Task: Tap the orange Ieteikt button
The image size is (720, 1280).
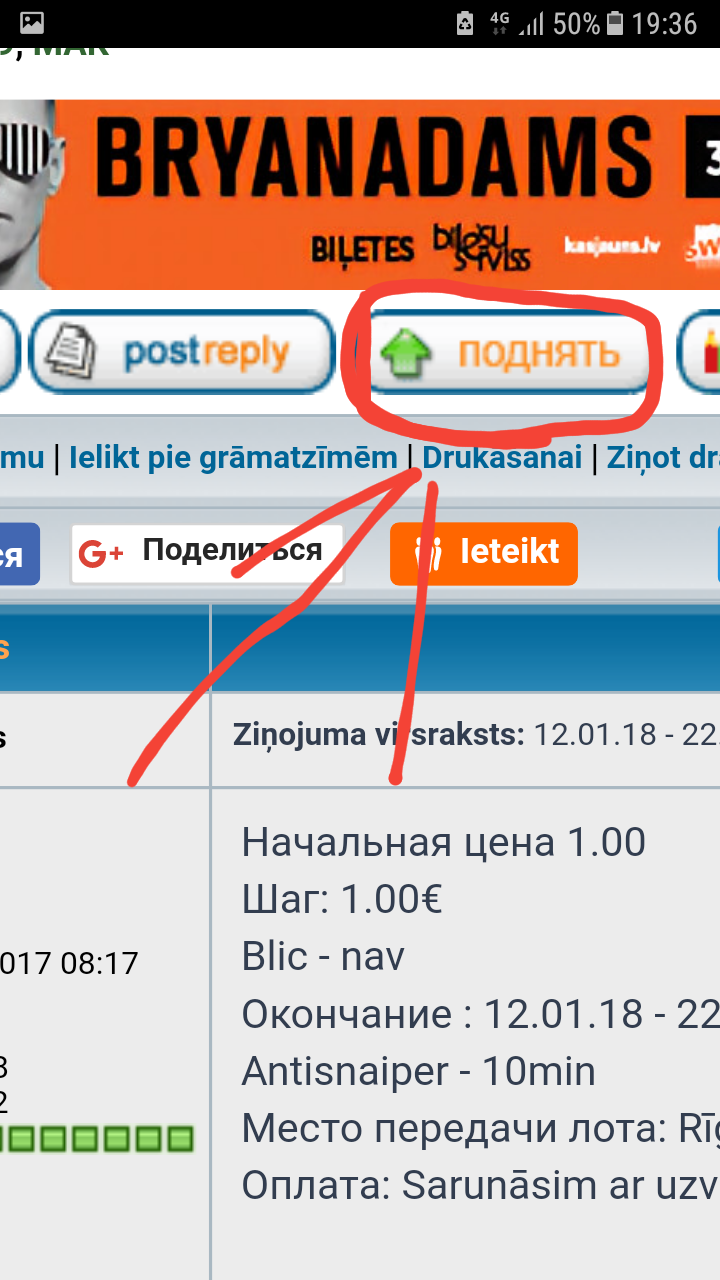Action: pos(484,553)
